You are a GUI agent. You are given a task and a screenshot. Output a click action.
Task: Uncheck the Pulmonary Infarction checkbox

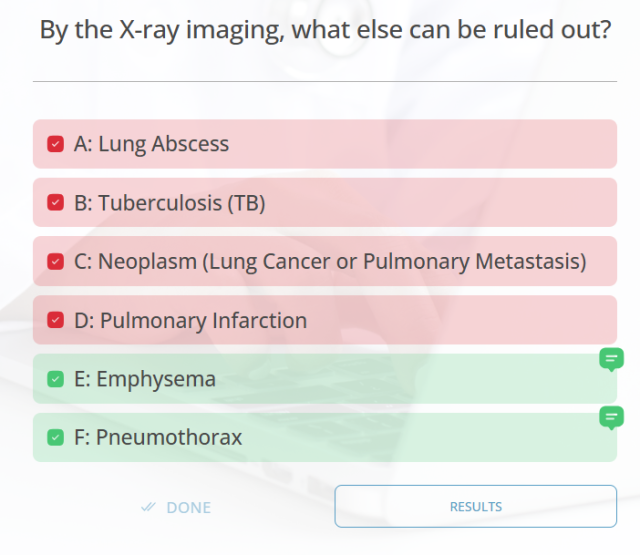click(56, 321)
